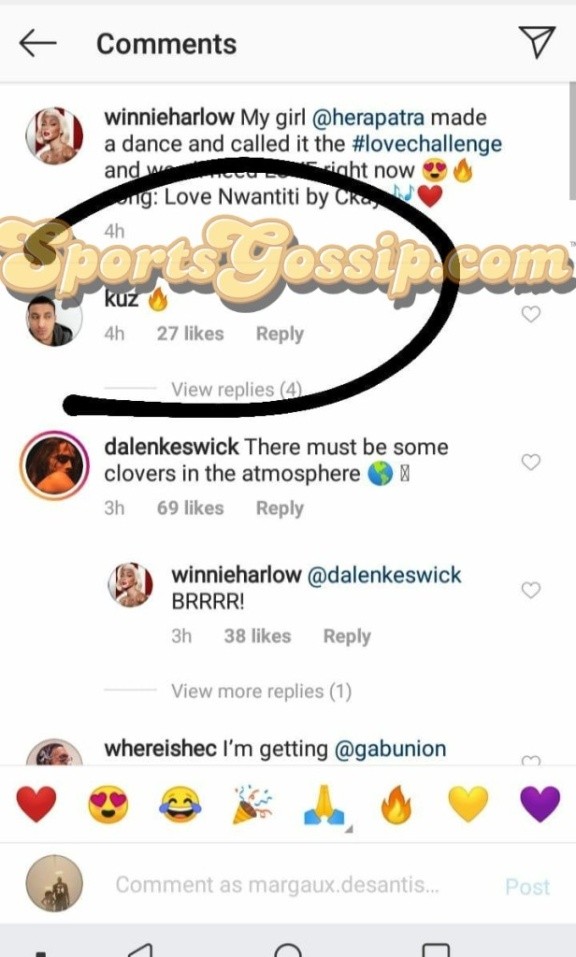Insert the yellow heart emoji
The width and height of the screenshot is (576, 957).
[468, 804]
